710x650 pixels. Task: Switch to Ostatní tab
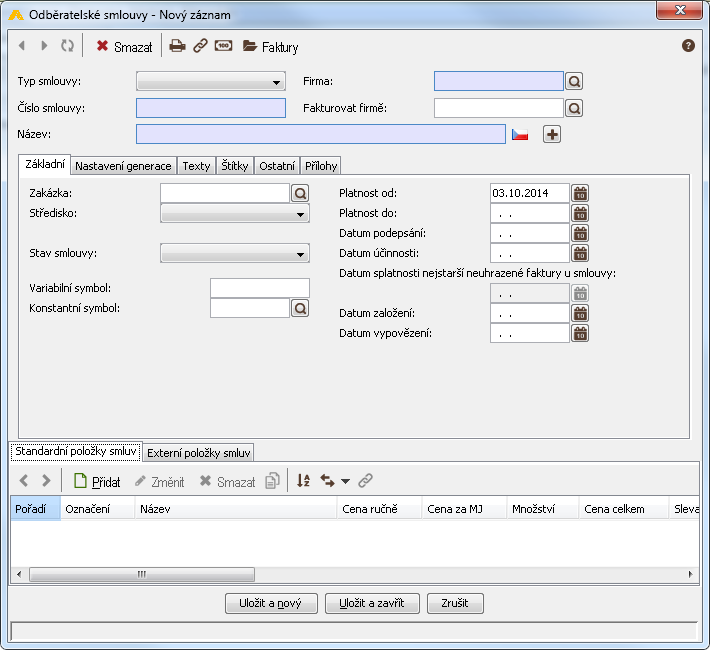pos(277,166)
